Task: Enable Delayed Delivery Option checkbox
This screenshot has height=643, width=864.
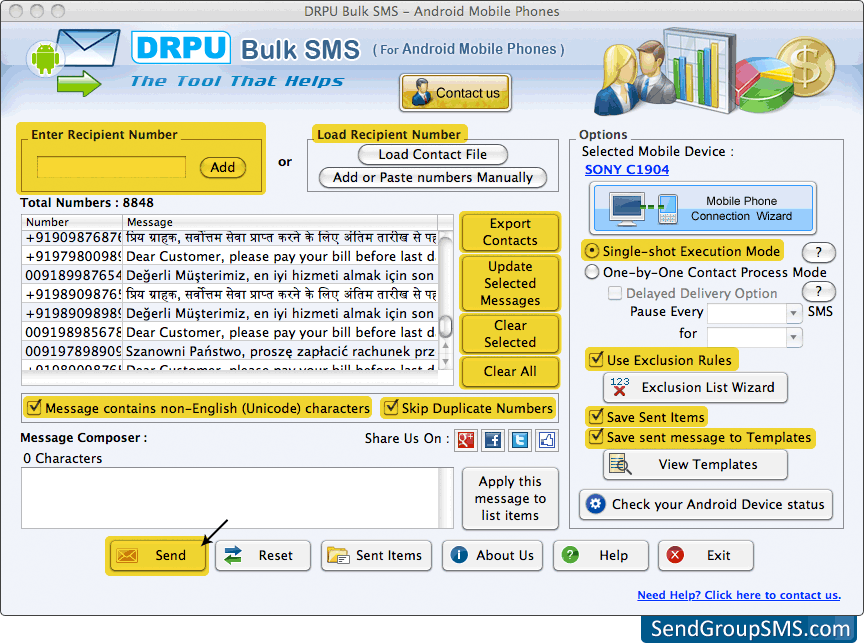Action: (614, 293)
